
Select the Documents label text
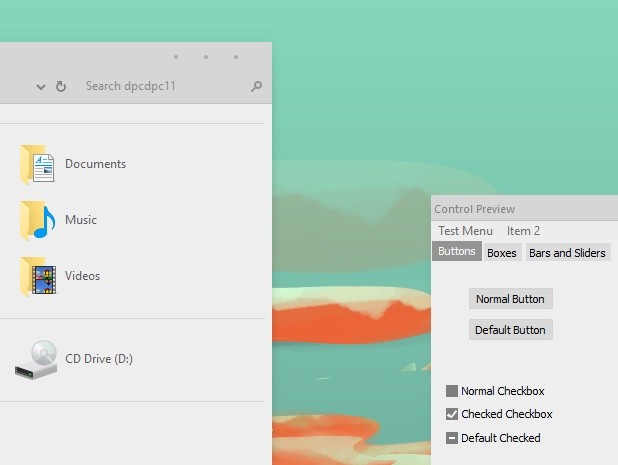point(95,164)
